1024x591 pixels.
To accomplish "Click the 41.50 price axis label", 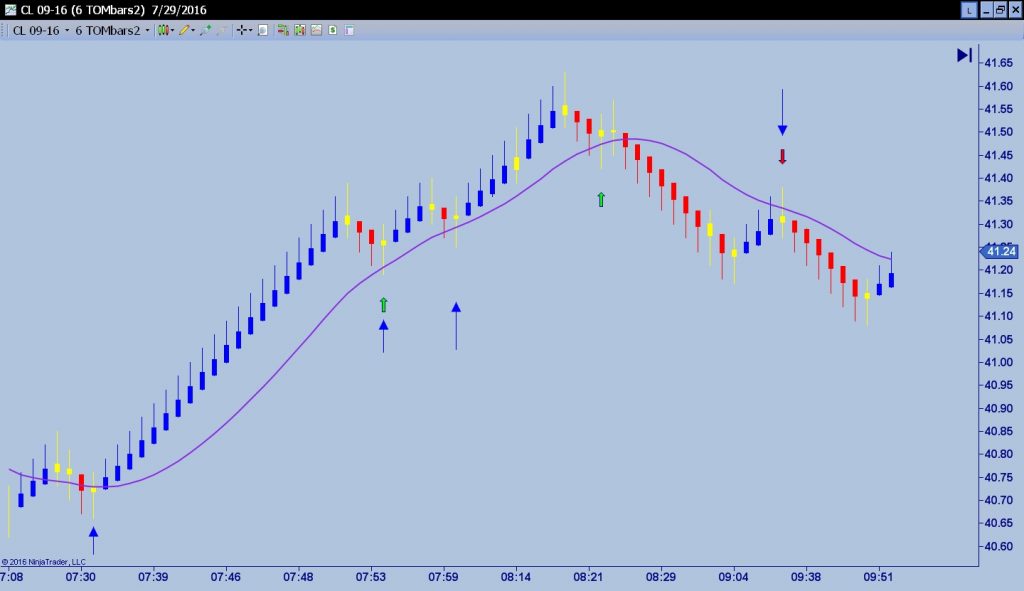I will 999,132.
